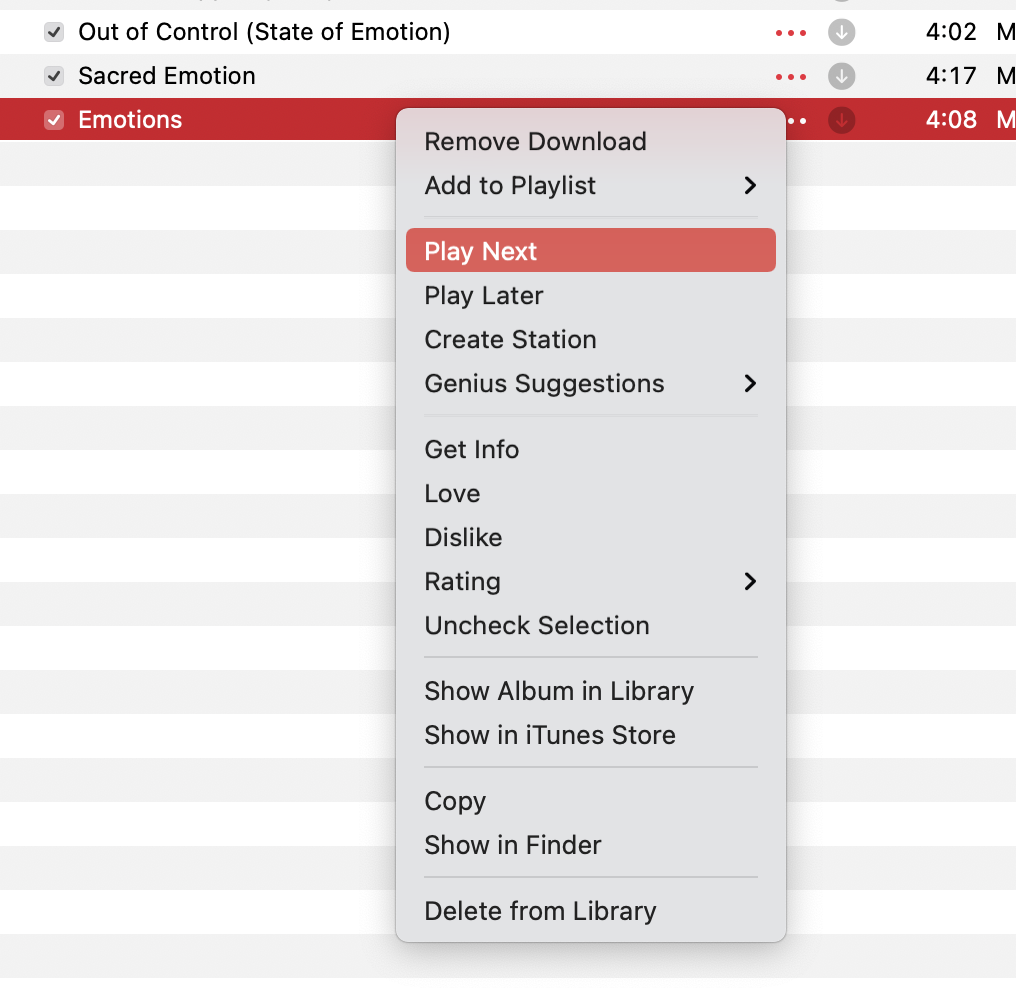Select Show in iTunes Store
Screen dimensions: 1016x998
tap(591, 735)
